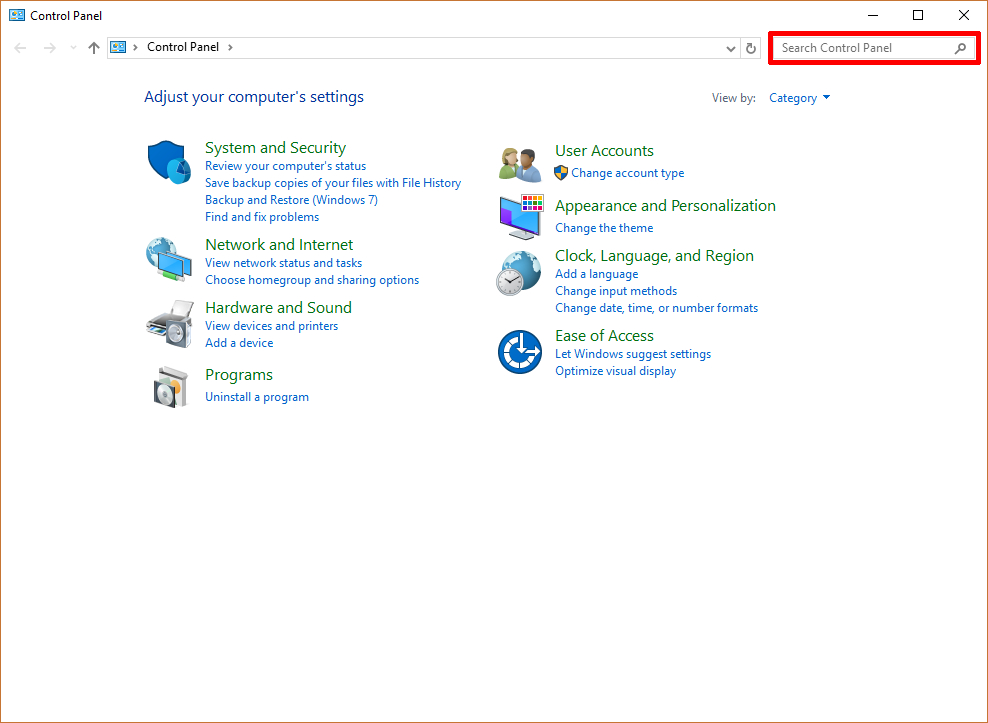The image size is (988, 723).
Task: Open View network status and tasks
Action: [283, 263]
